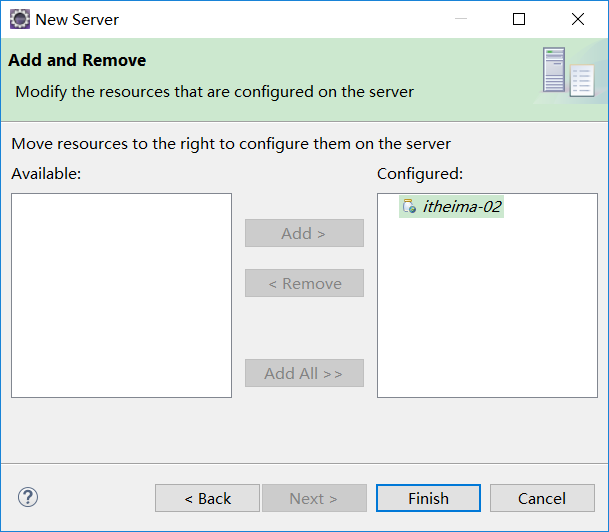This screenshot has width=609, height=532.
Task: Maximize the New Server window
Action: (519, 19)
